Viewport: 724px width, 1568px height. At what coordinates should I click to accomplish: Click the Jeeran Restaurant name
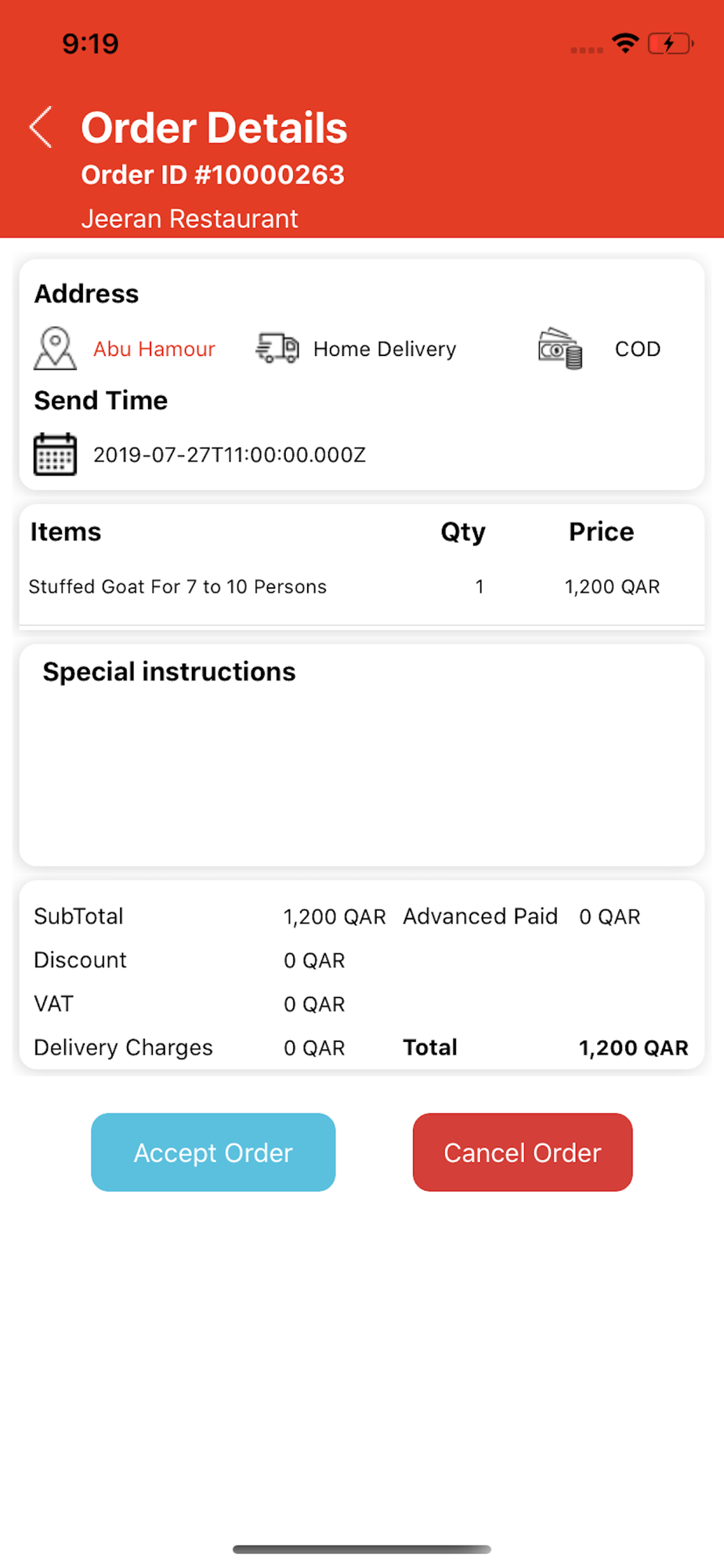point(190,219)
